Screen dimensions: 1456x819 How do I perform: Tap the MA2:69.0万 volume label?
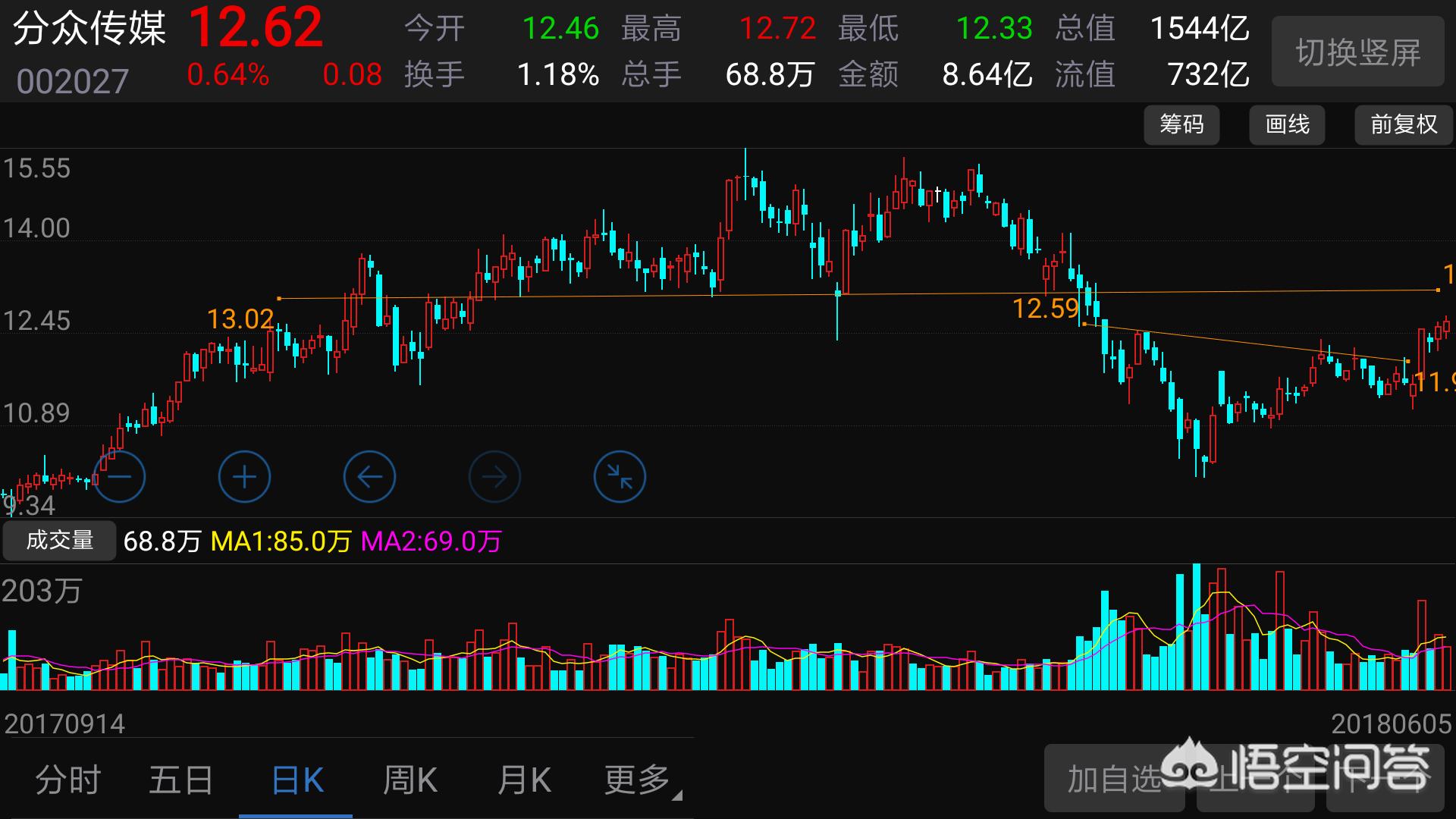click(x=431, y=541)
